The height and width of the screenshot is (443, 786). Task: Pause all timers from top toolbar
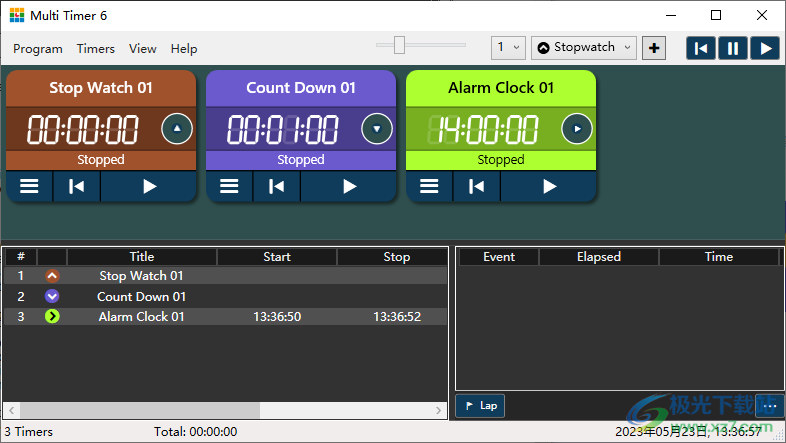click(x=732, y=48)
